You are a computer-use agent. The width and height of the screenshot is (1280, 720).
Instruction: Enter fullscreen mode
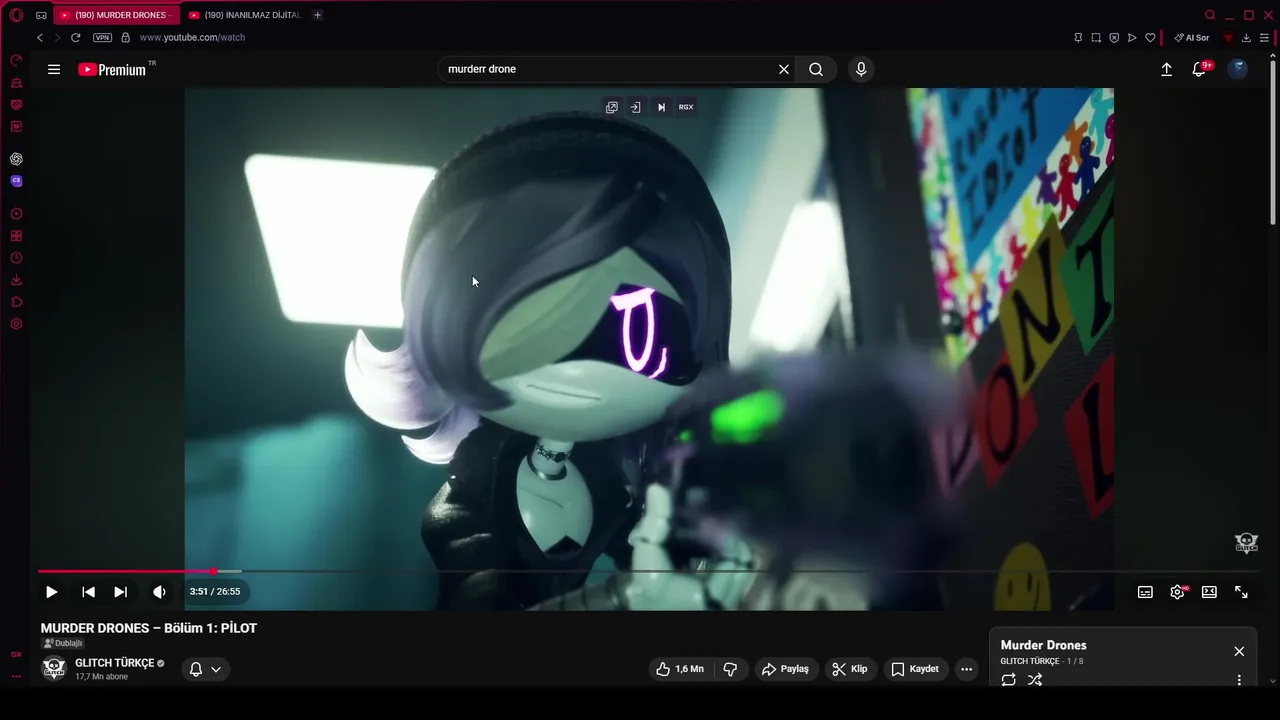tap(1241, 592)
